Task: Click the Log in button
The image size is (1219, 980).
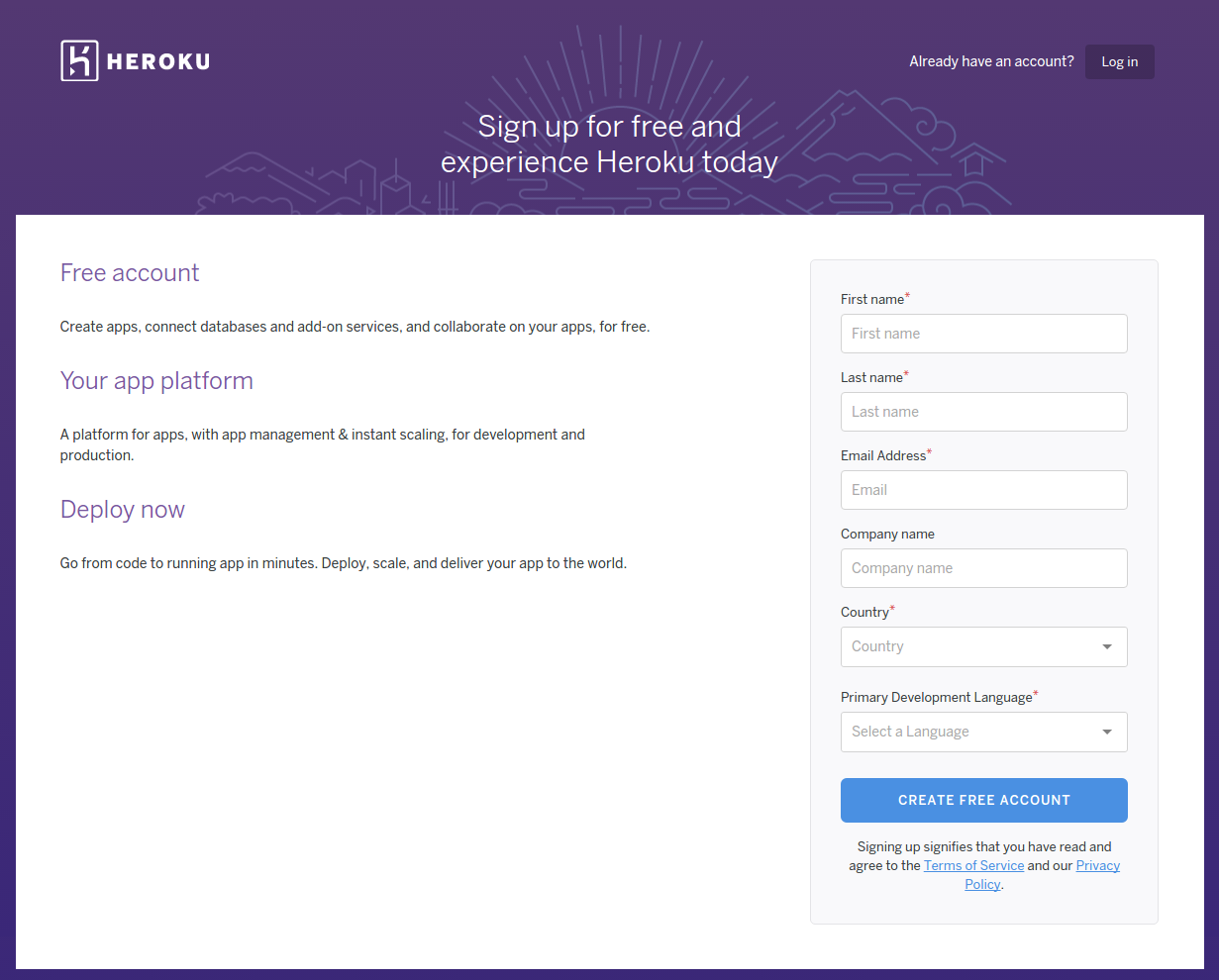Action: (1119, 60)
